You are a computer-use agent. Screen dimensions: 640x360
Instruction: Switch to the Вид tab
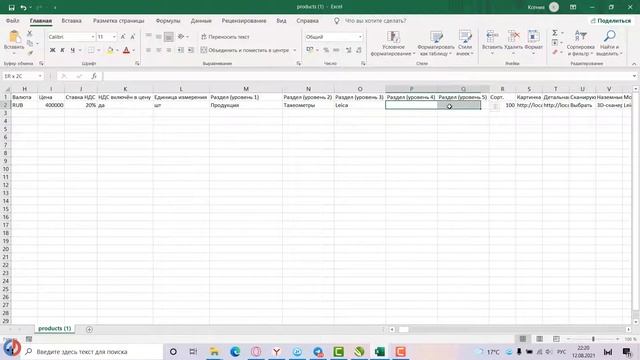pos(281,21)
